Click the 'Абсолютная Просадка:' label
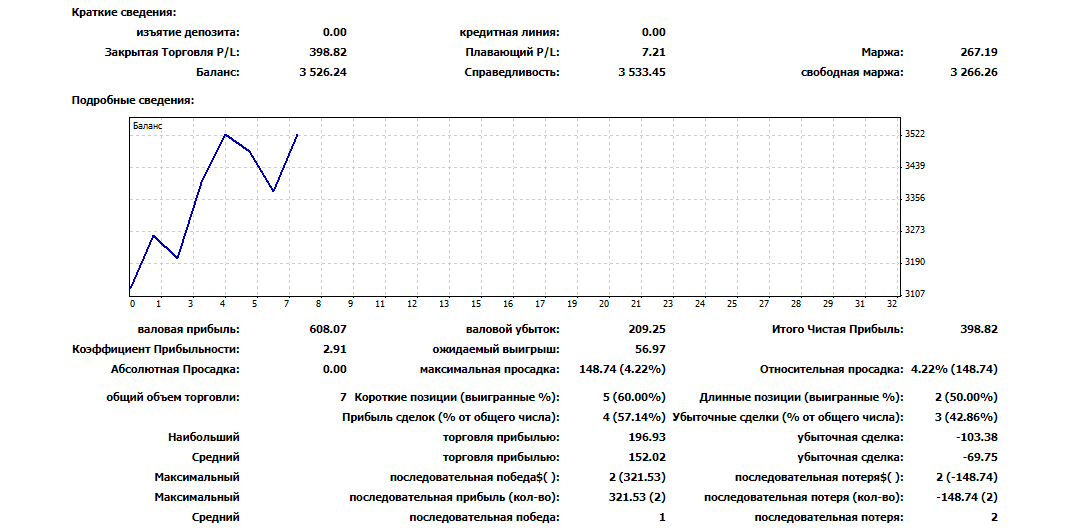 (x=175, y=369)
